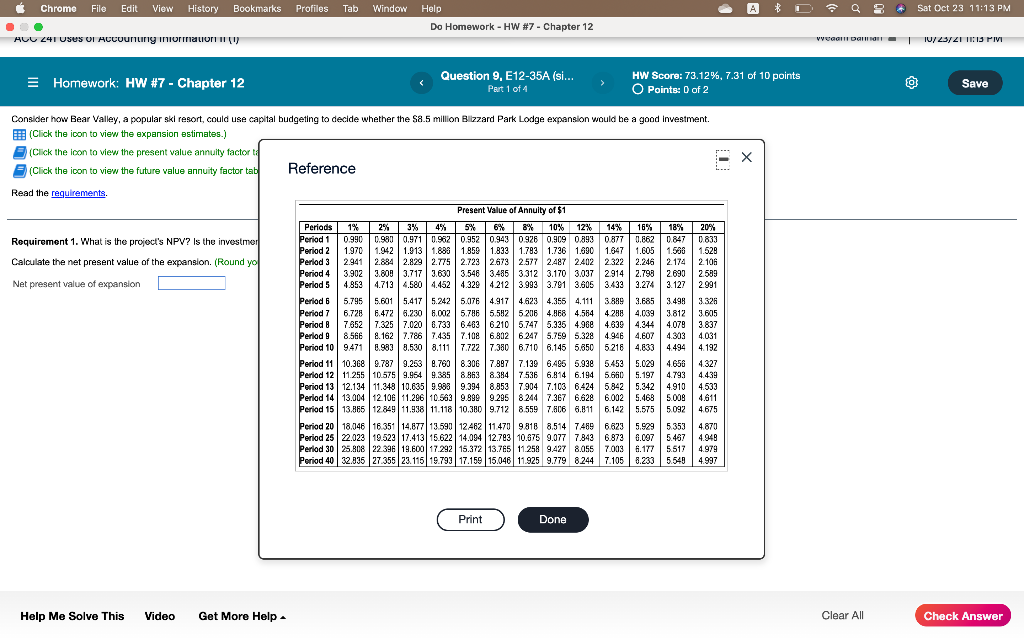Viewport: 1024px width, 640px height.
Task: Click the hamburger menu beside Homework title
Action: (x=33, y=84)
